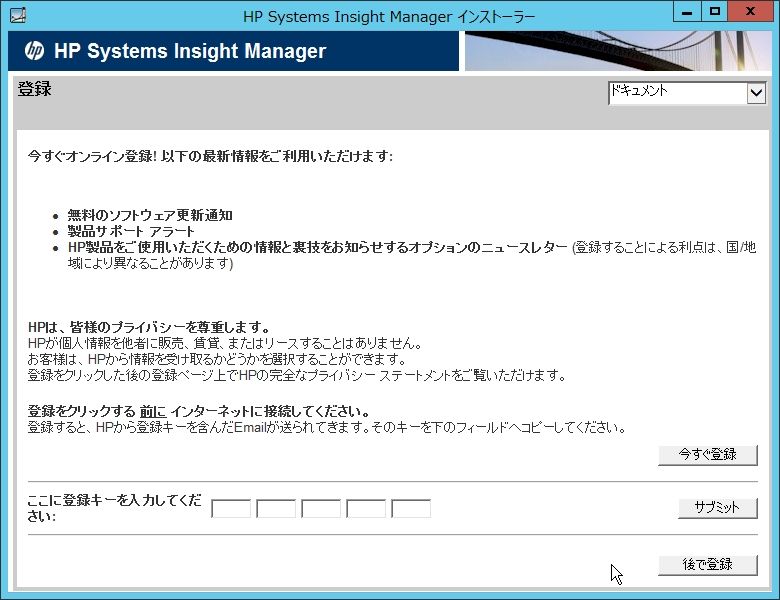780x600 pixels.
Task: Click the HP logo in the banner
Action: 34,51
